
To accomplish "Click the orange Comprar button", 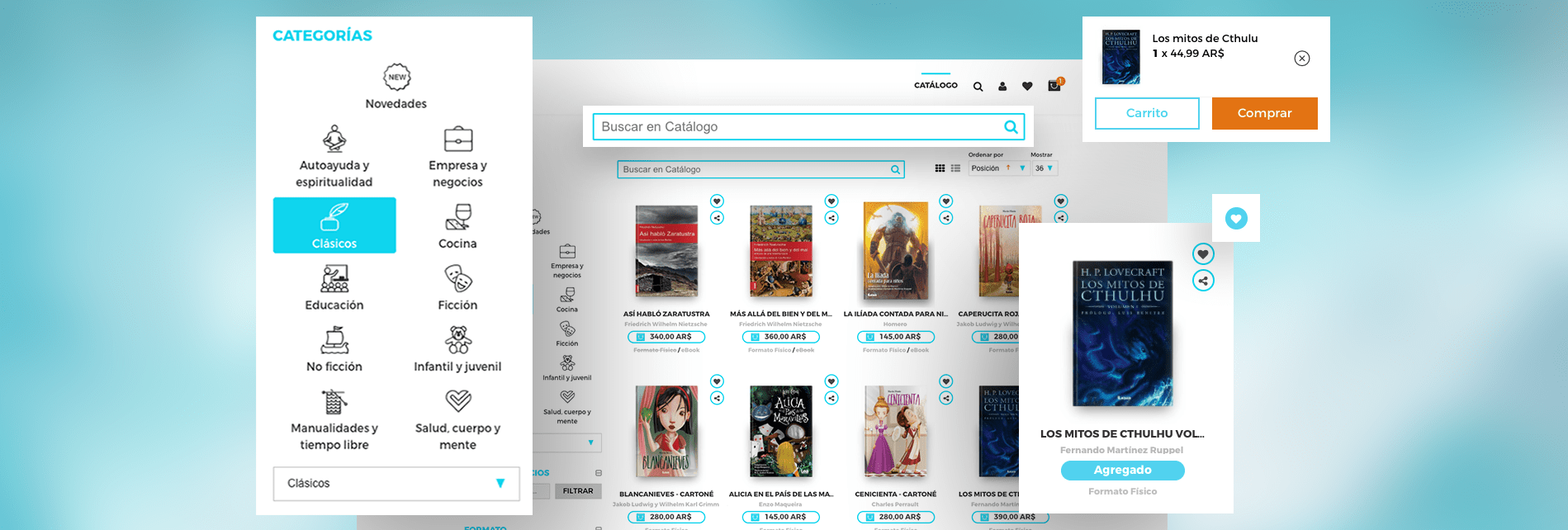I will (x=1265, y=113).
